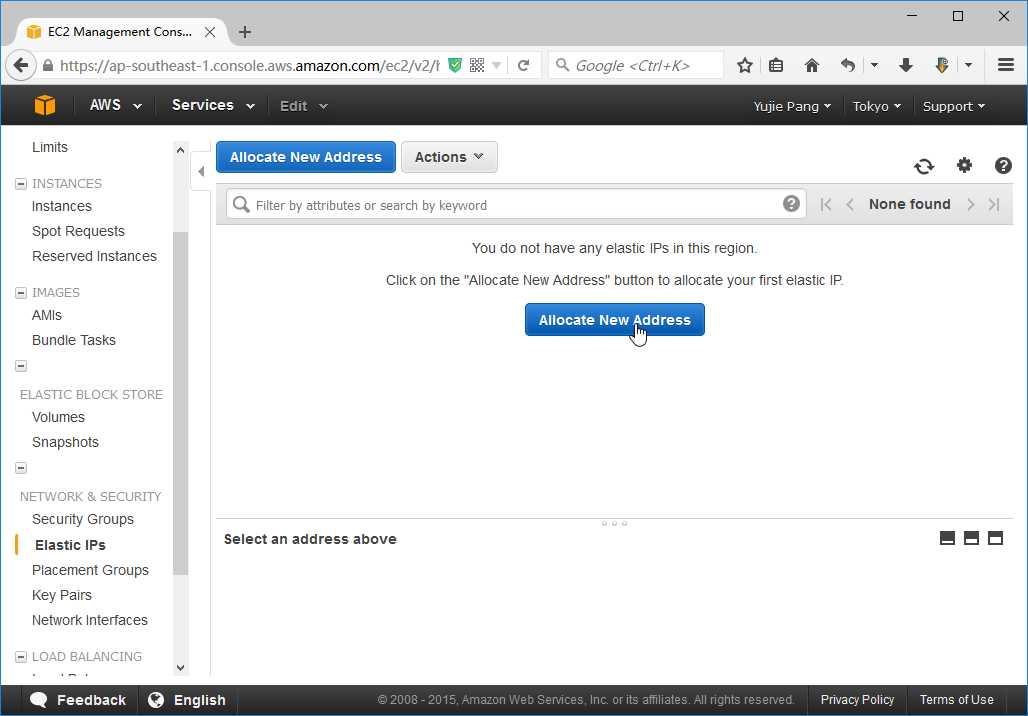Open the bookmarks list icon
Image resolution: width=1028 pixels, height=716 pixels.
click(776, 66)
